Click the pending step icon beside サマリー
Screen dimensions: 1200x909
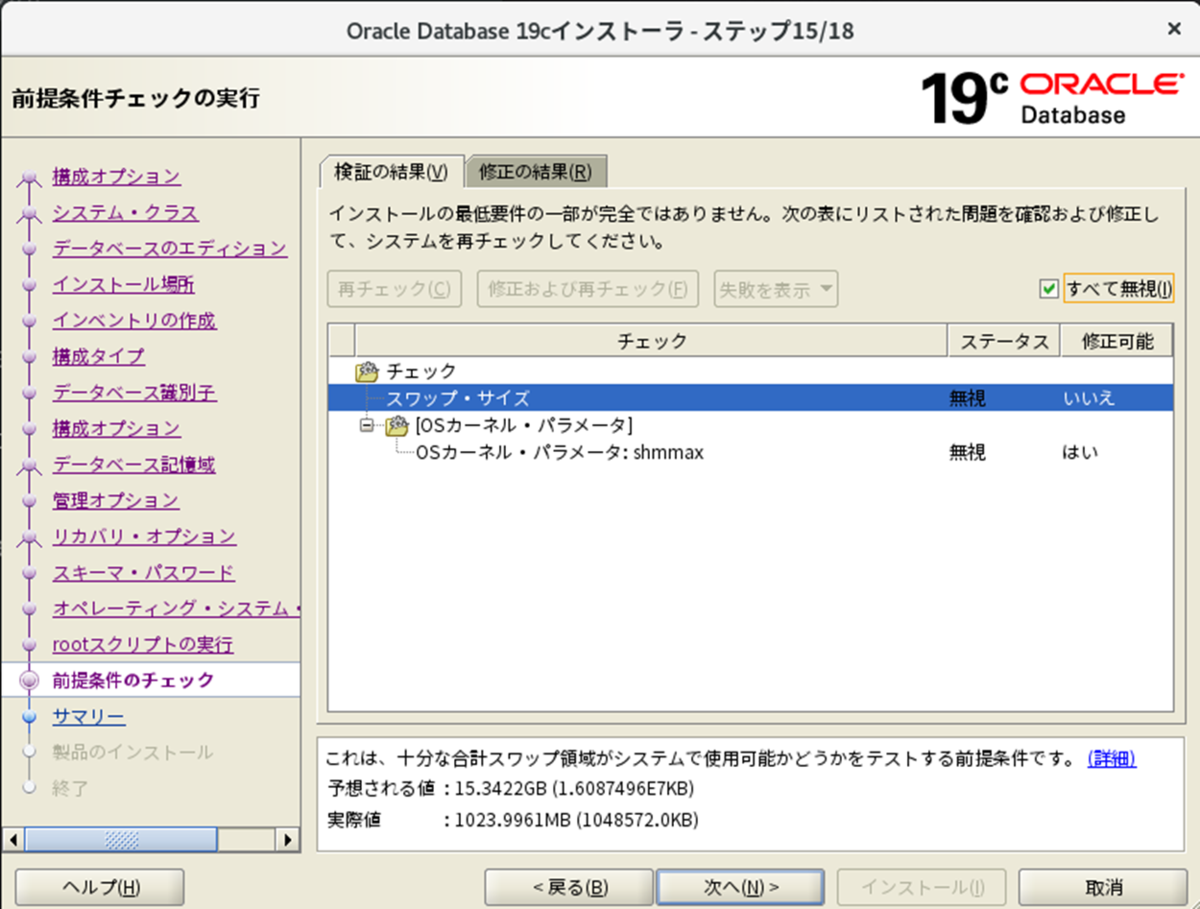click(31, 716)
